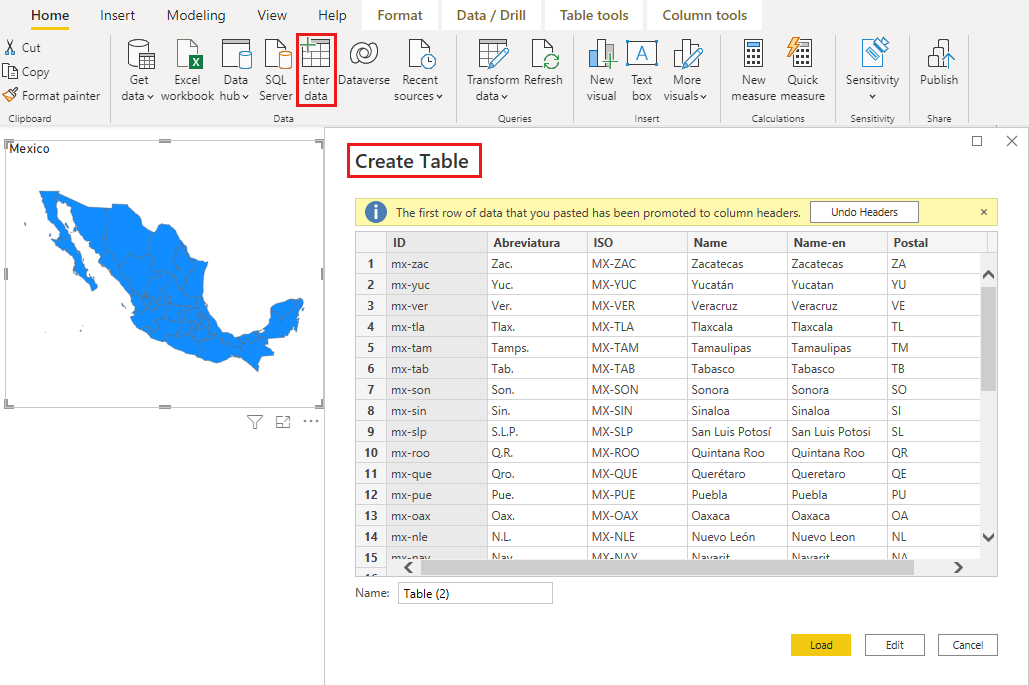Image resolution: width=1029 pixels, height=685 pixels.
Task: Open the filter icon on Mexico map visual
Action: (255, 422)
